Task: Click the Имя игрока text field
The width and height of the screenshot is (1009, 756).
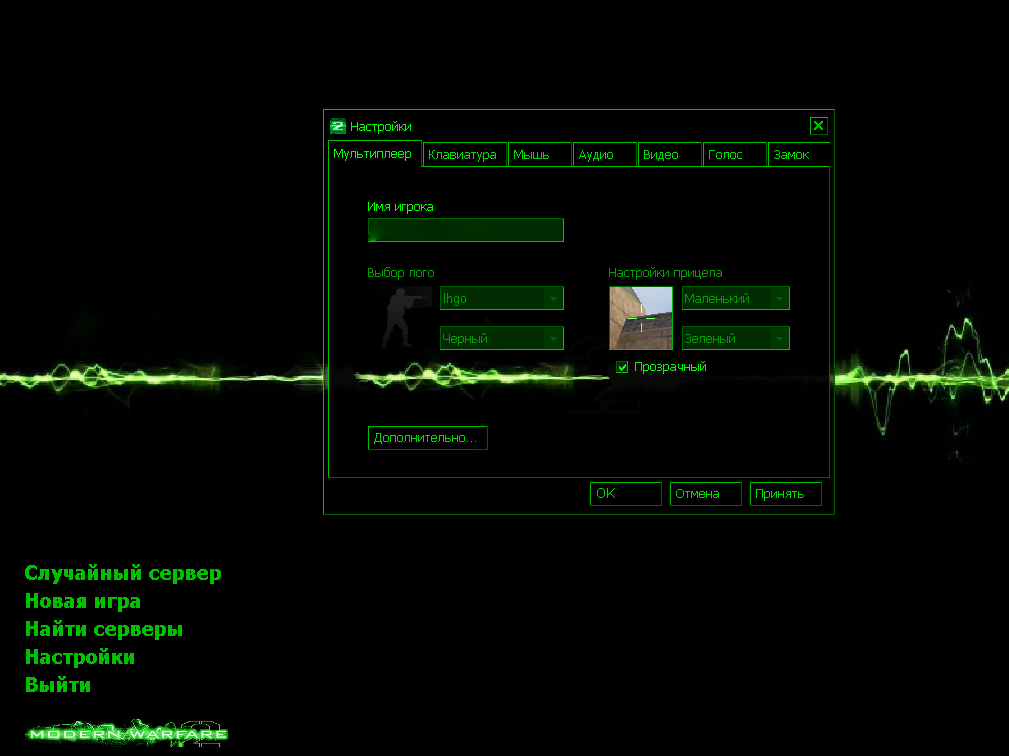Action: (x=466, y=230)
